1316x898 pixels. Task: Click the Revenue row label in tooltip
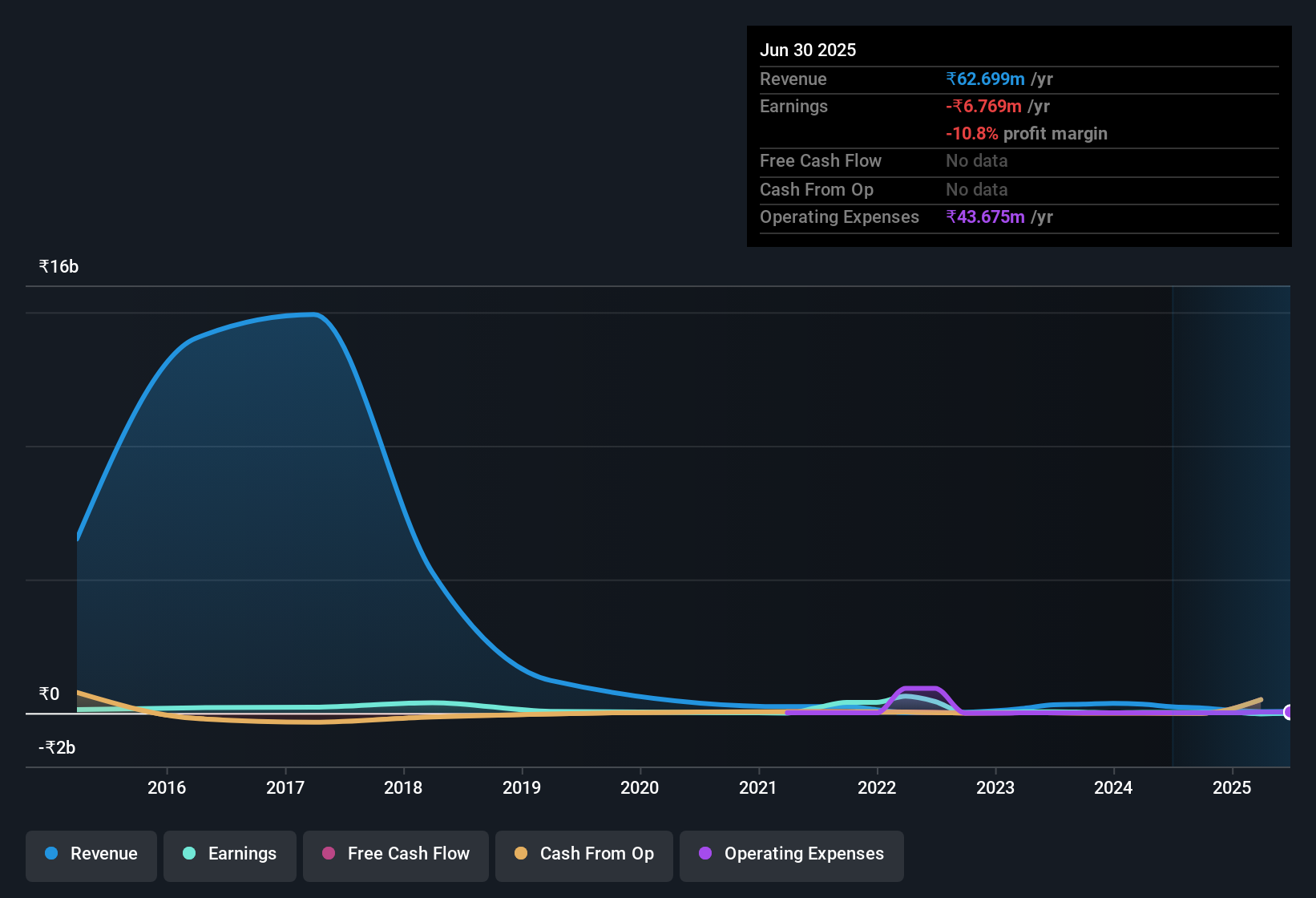click(793, 79)
